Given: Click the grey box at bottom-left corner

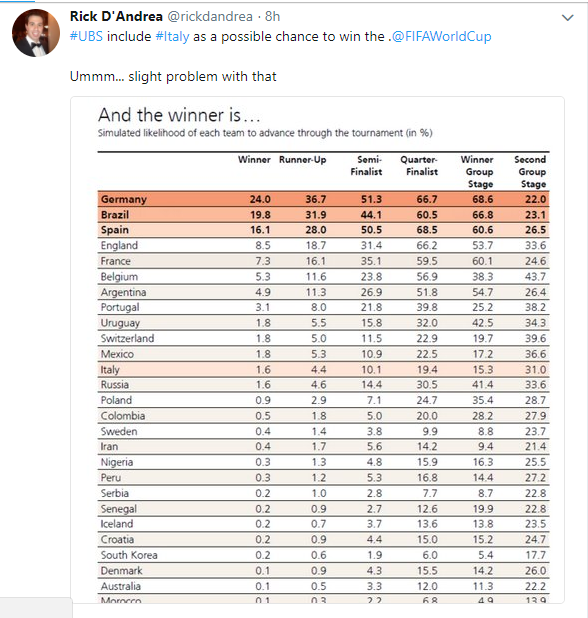Looking at the screenshot, I should tap(36, 607).
